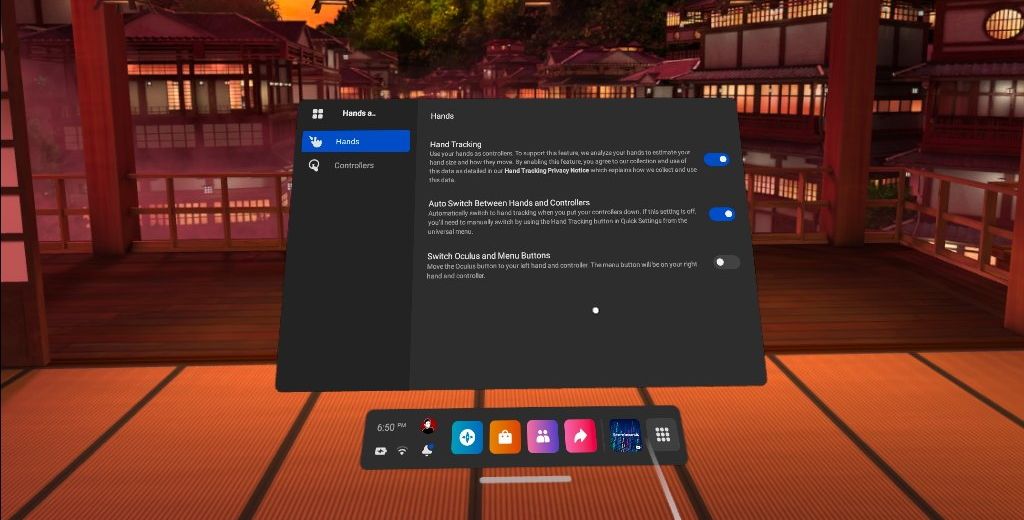Click the Hand Tracking setting title
This screenshot has height=520, width=1024.
(x=456, y=144)
